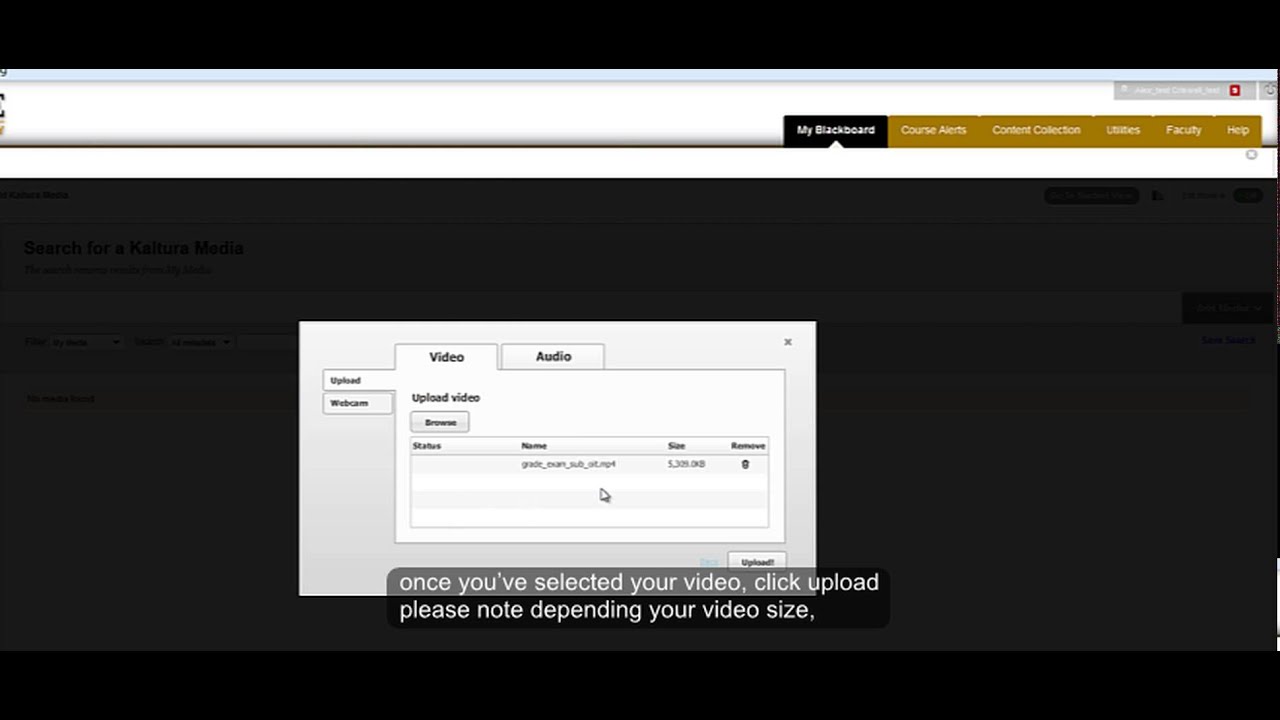Click the small close icon below Help tab

(1251, 155)
